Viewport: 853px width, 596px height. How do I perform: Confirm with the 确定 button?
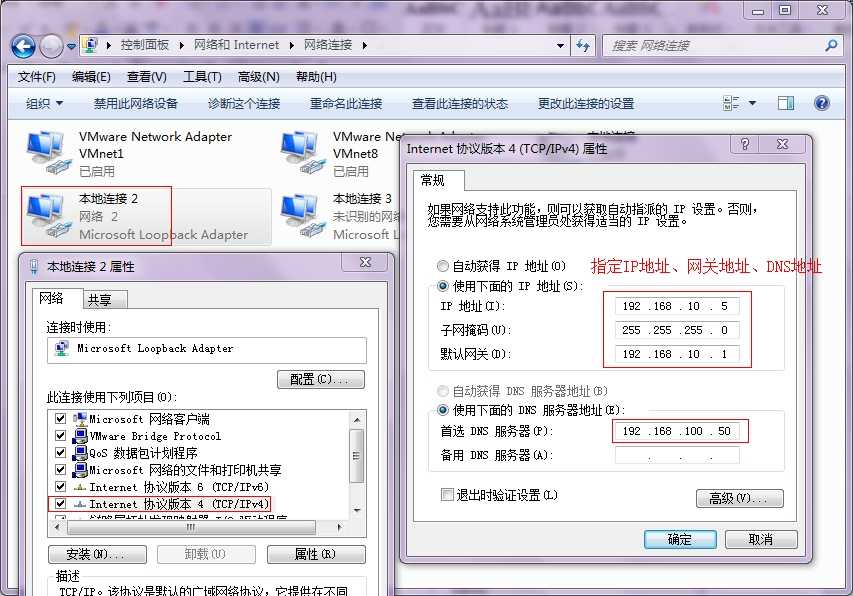click(680, 539)
